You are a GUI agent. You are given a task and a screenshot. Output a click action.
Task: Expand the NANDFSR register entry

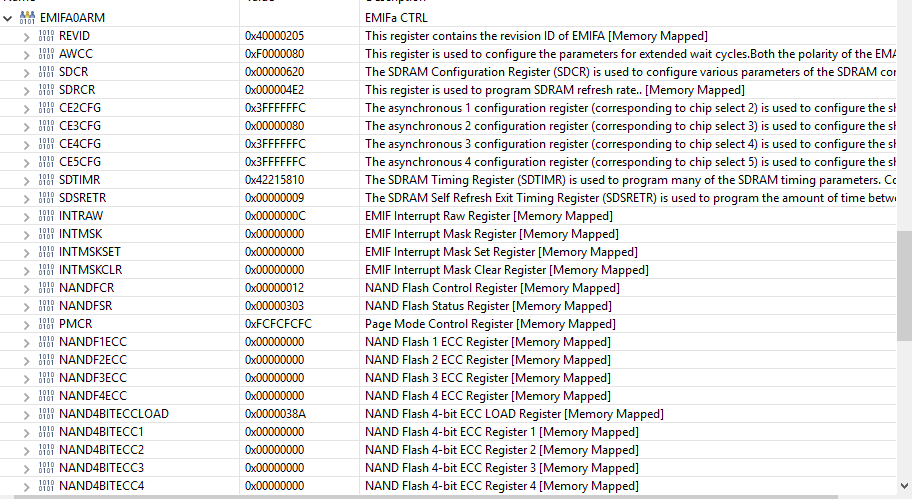pyautogui.click(x=26, y=307)
